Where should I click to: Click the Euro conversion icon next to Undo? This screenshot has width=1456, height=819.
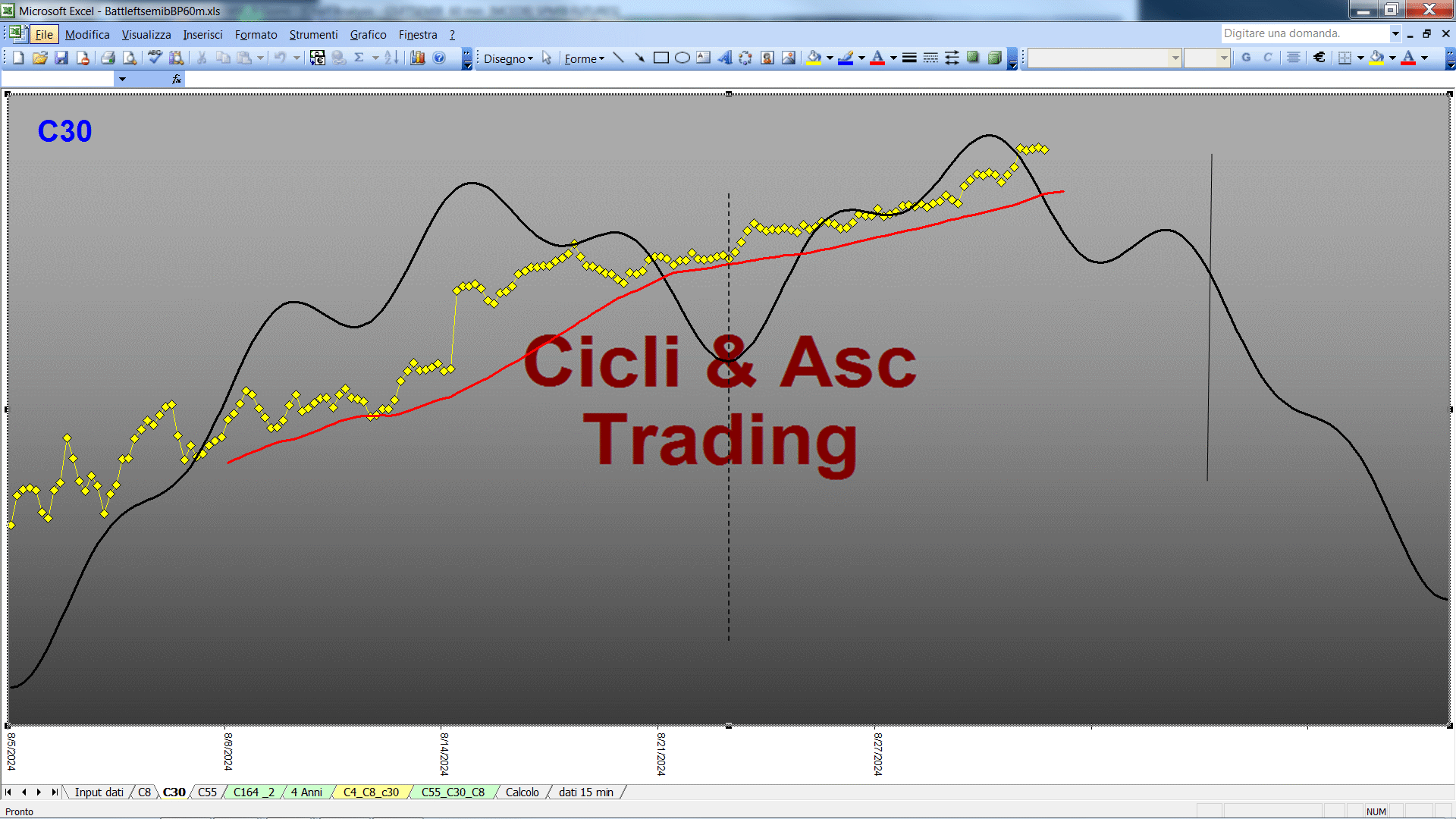(x=318, y=58)
